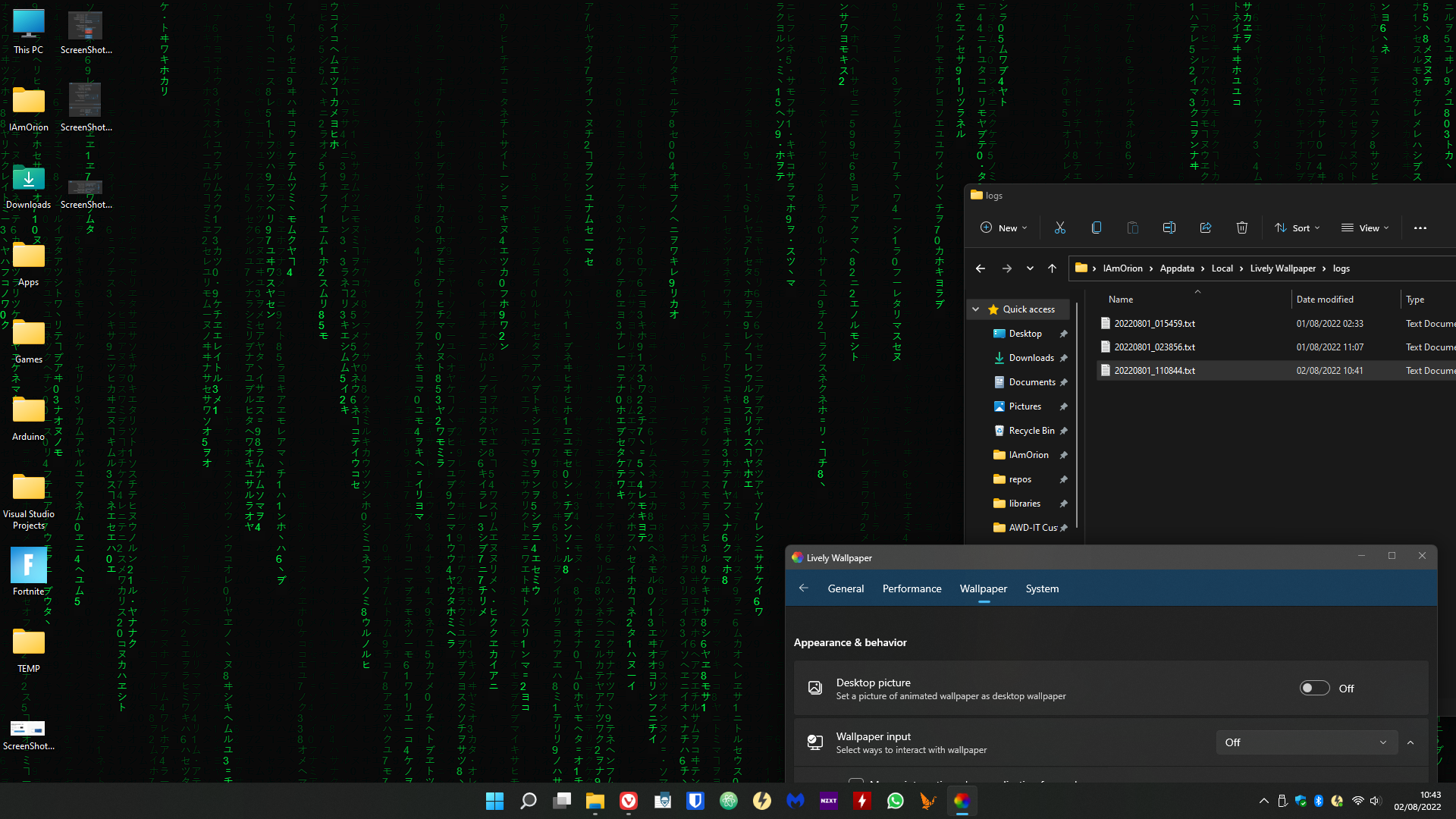Collapse the Wallpaper input section chevron
This screenshot has height=819, width=1456.
click(1410, 742)
